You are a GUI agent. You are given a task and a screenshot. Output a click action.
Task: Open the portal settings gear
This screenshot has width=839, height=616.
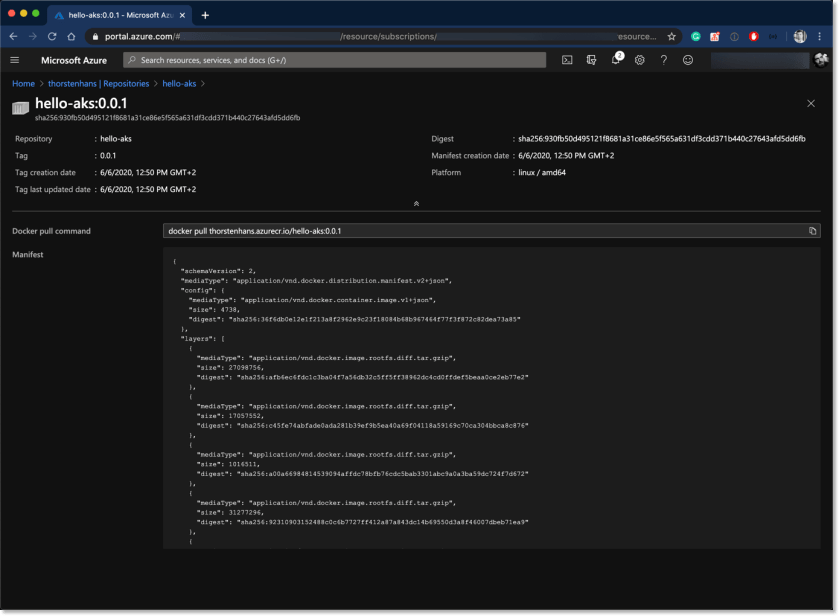click(639, 60)
